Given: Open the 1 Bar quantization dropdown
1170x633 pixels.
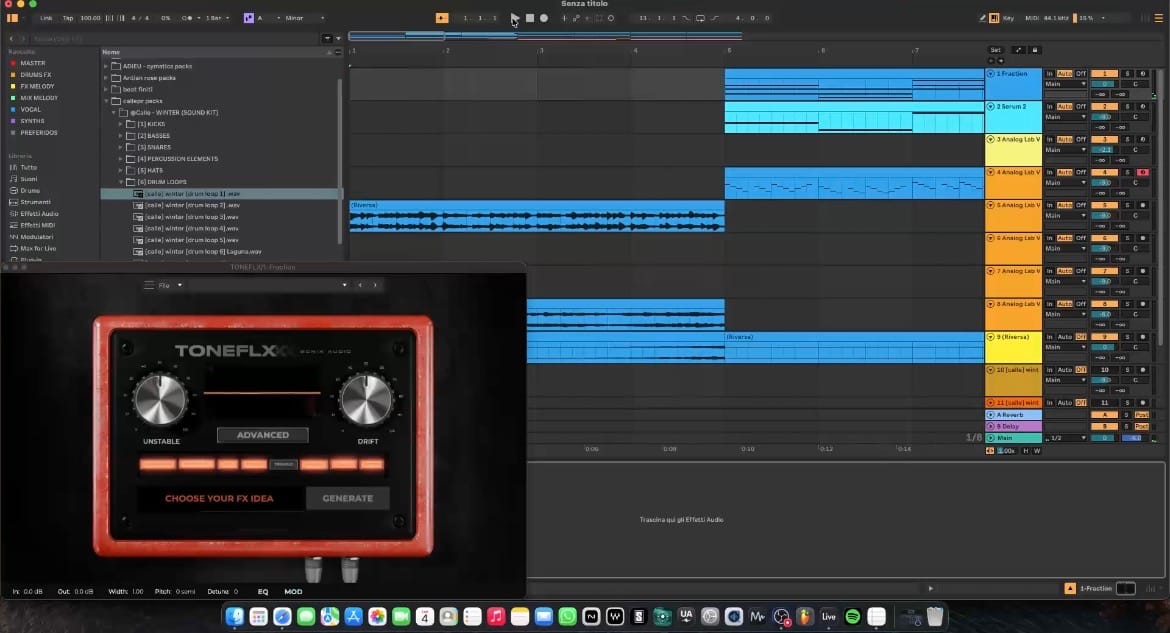Looking at the screenshot, I should (x=217, y=18).
